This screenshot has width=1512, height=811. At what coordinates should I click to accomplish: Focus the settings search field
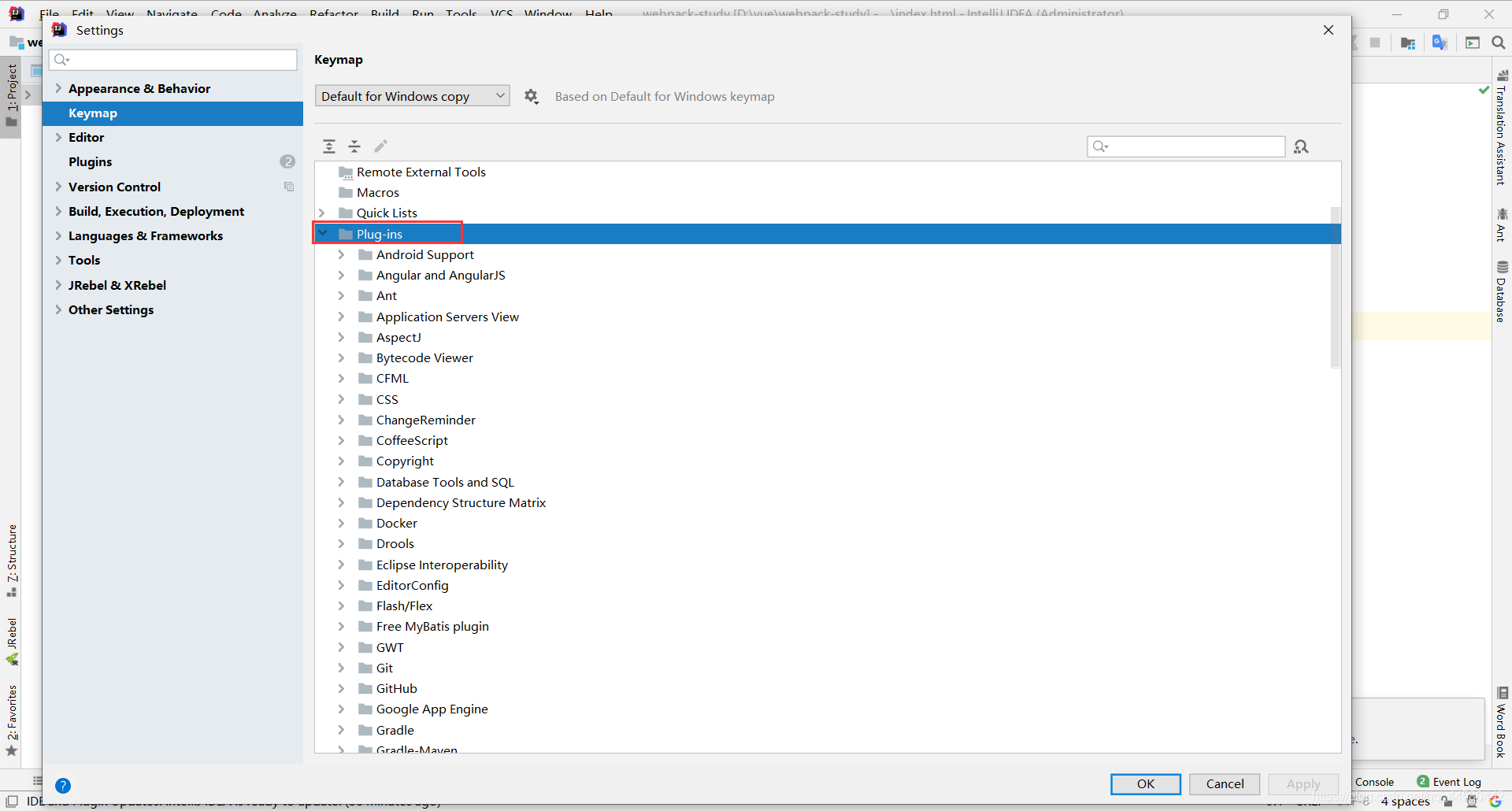point(173,60)
